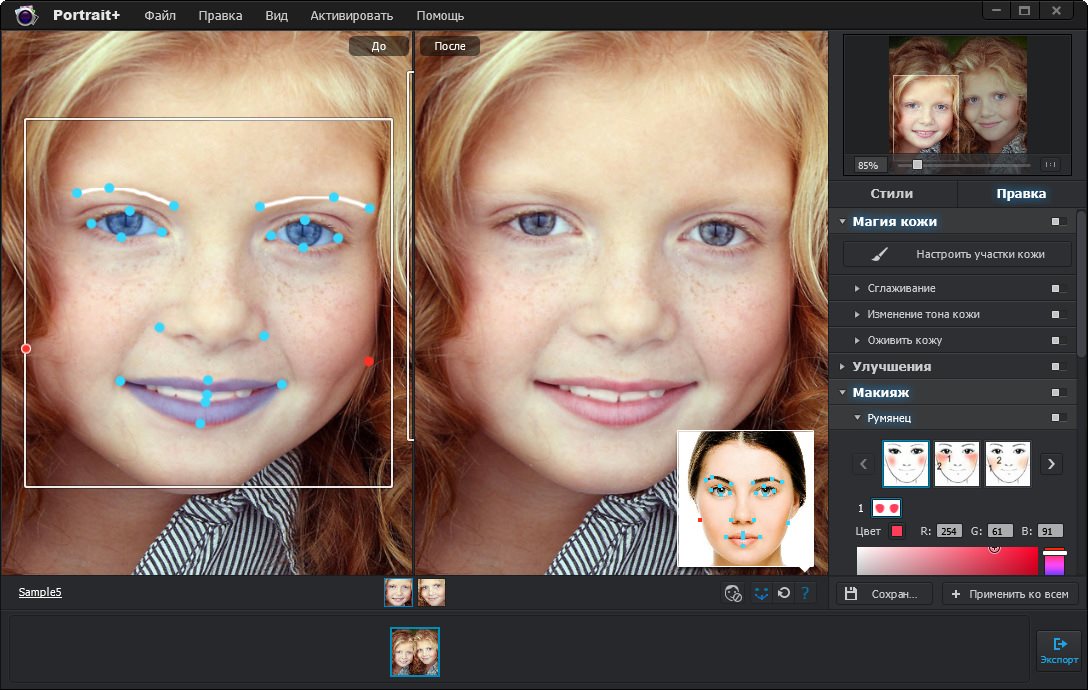Screen dimensions: 1088x690
Task: Click the Portrait+ logo icon
Action: pyautogui.click(x=25, y=15)
